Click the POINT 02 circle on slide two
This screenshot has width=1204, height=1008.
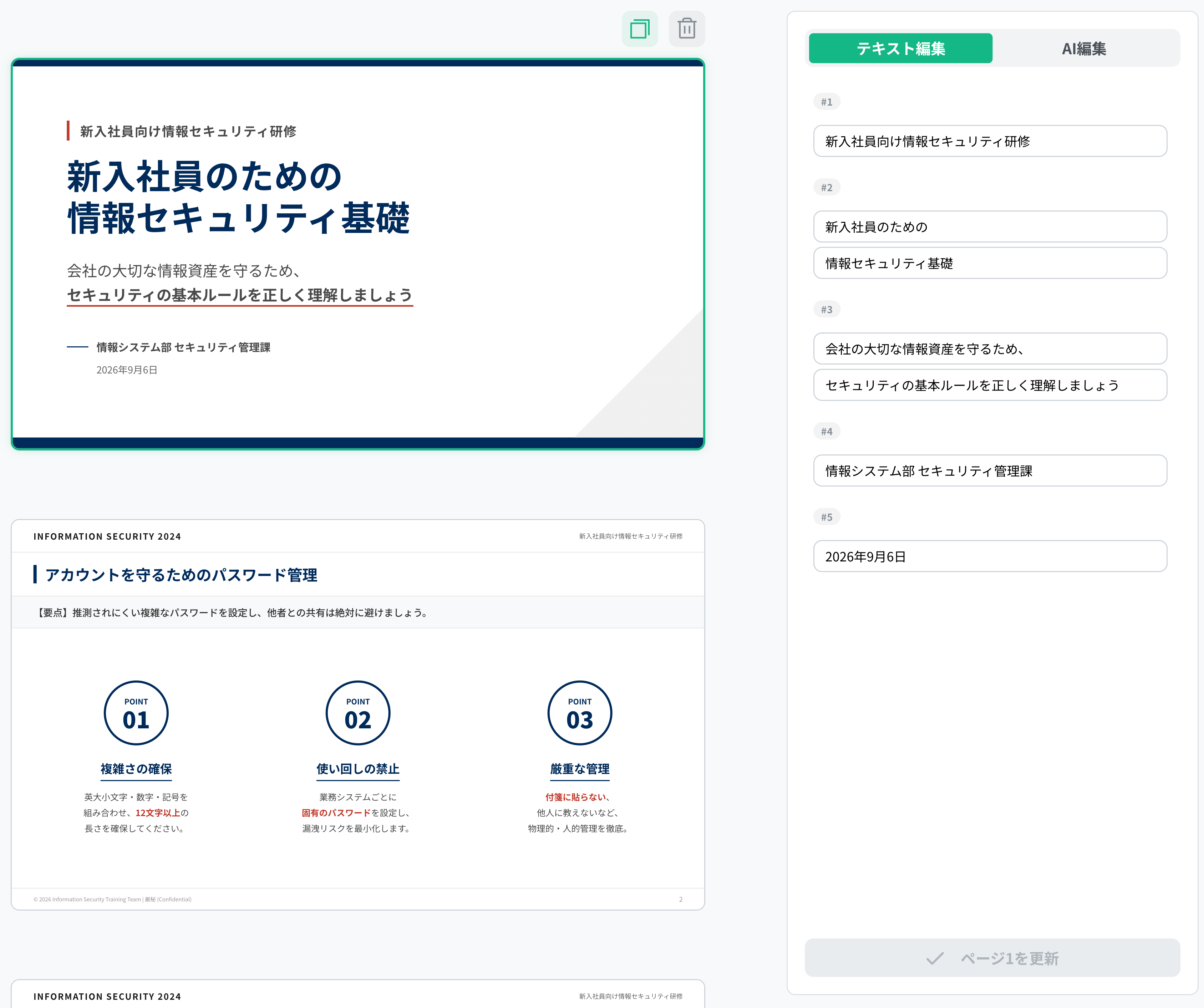click(x=358, y=713)
